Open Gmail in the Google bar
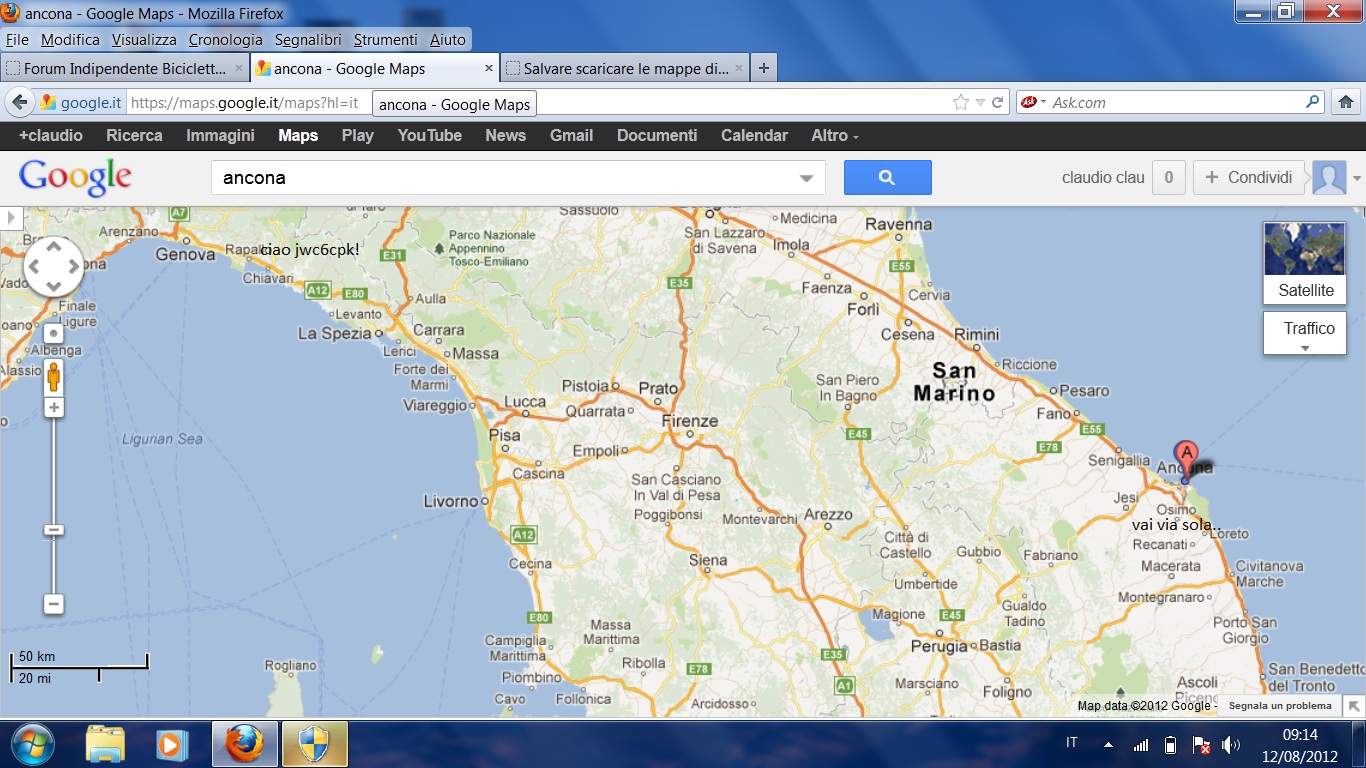 [x=571, y=135]
